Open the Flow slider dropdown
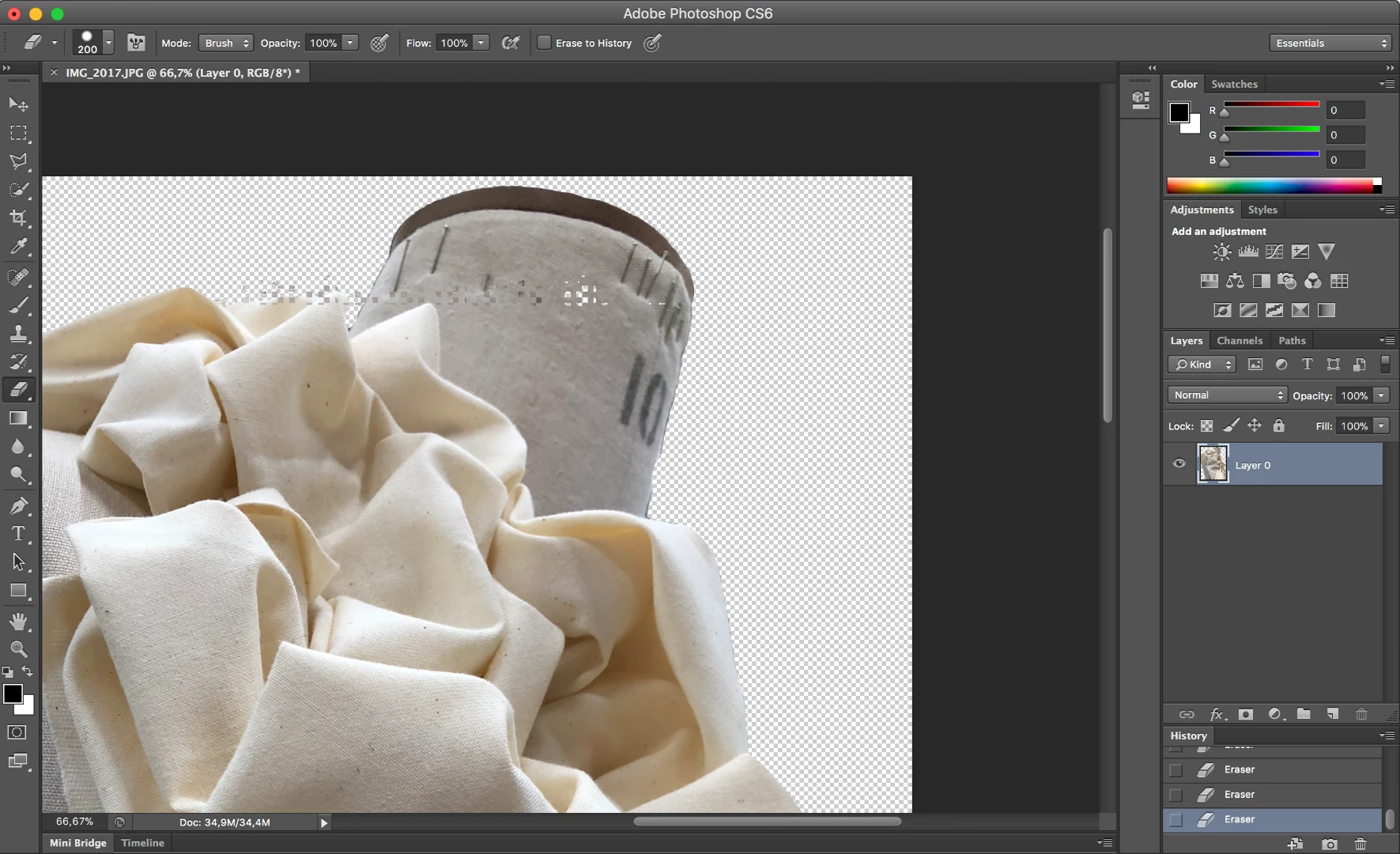The width and height of the screenshot is (1400, 854). tap(481, 43)
